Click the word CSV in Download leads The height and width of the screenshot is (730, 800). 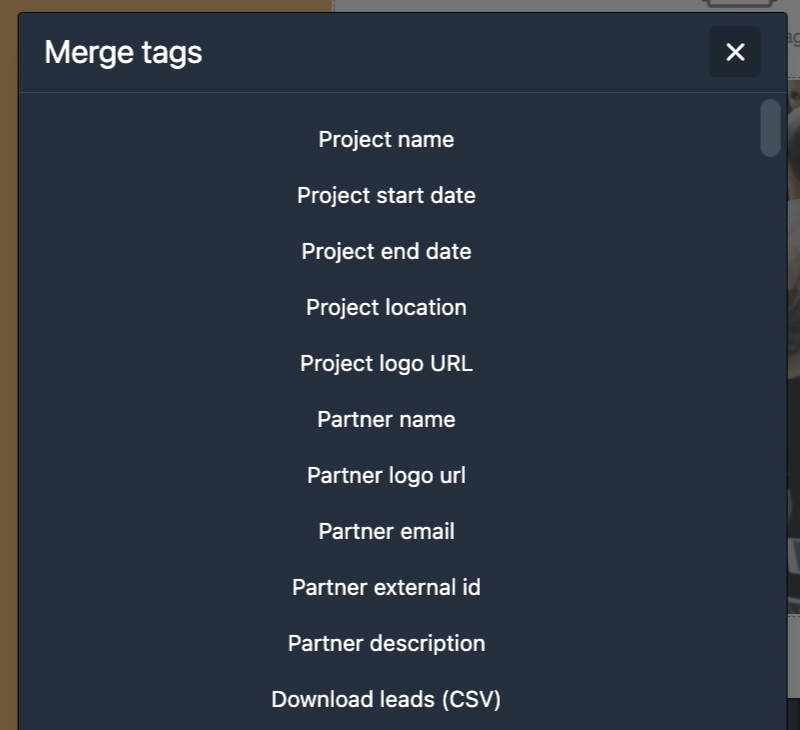coord(471,699)
